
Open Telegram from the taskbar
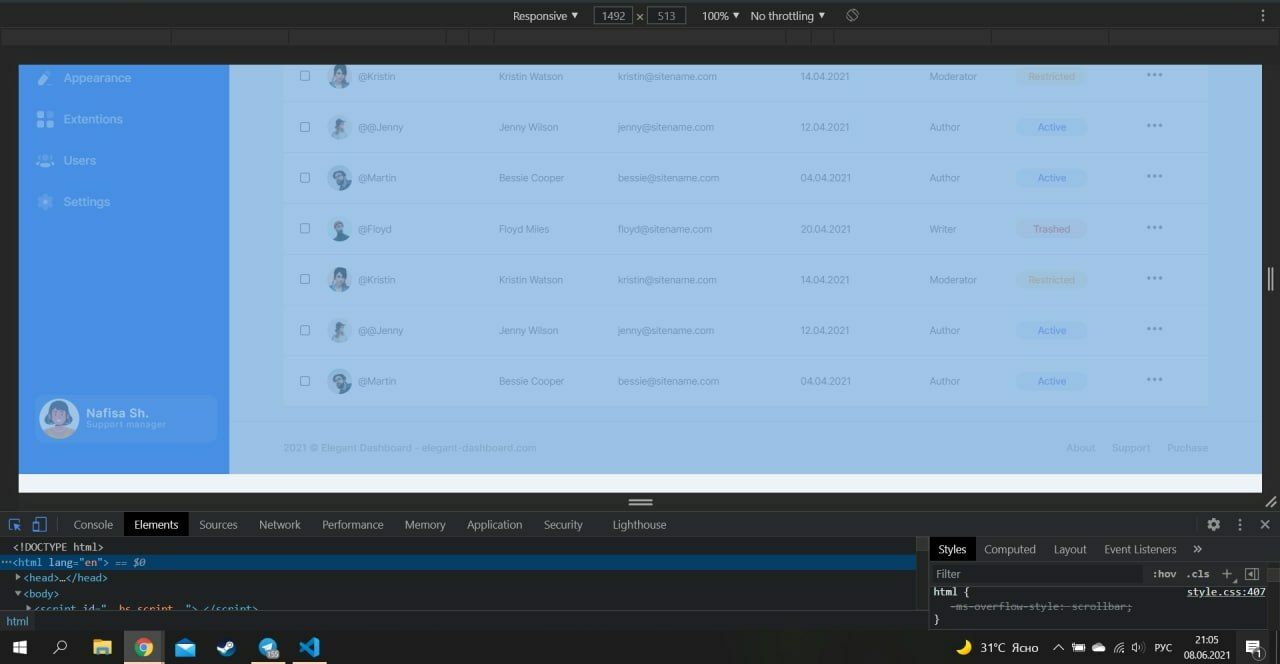[268, 647]
